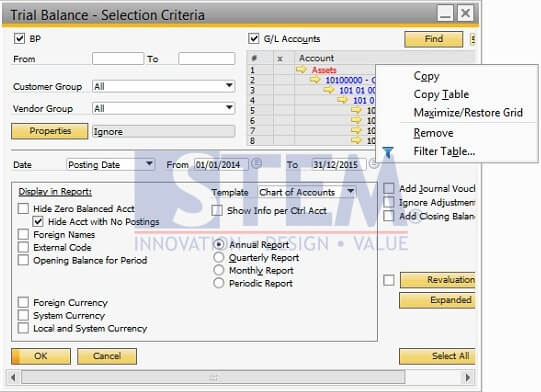Click the arrow icon in row 3
The image size is (541, 392).
tap(329, 90)
